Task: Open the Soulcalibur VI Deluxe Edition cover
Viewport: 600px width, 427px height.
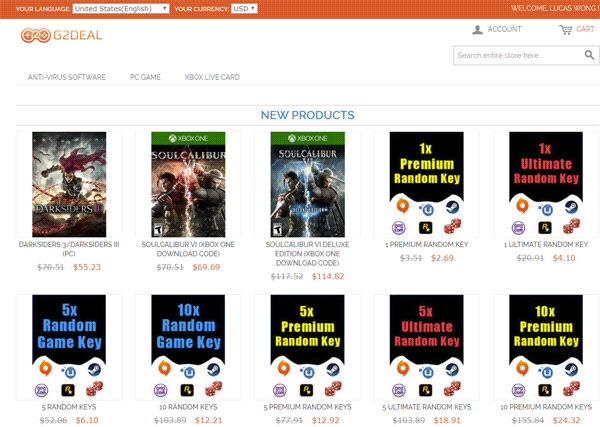Action: tap(308, 184)
